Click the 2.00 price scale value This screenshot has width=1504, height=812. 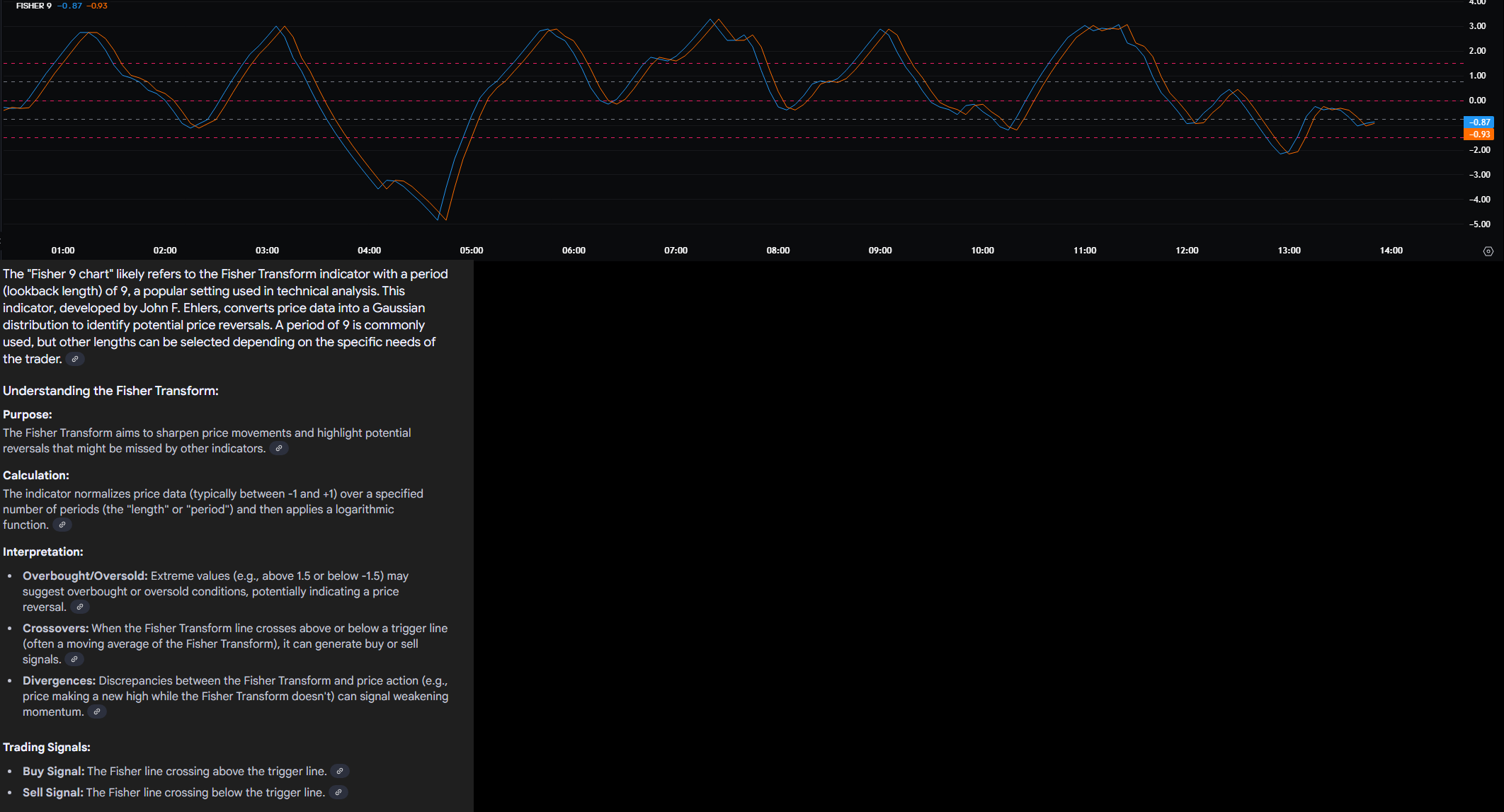click(x=1477, y=51)
